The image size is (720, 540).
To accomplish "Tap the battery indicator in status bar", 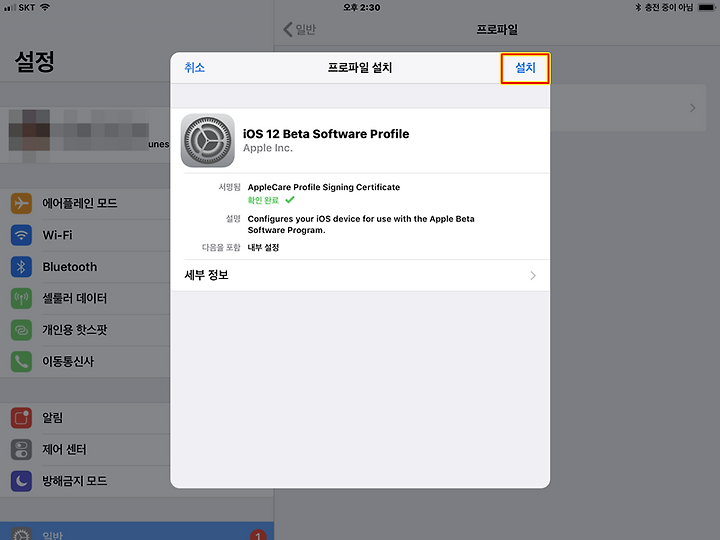I will (x=707, y=7).
